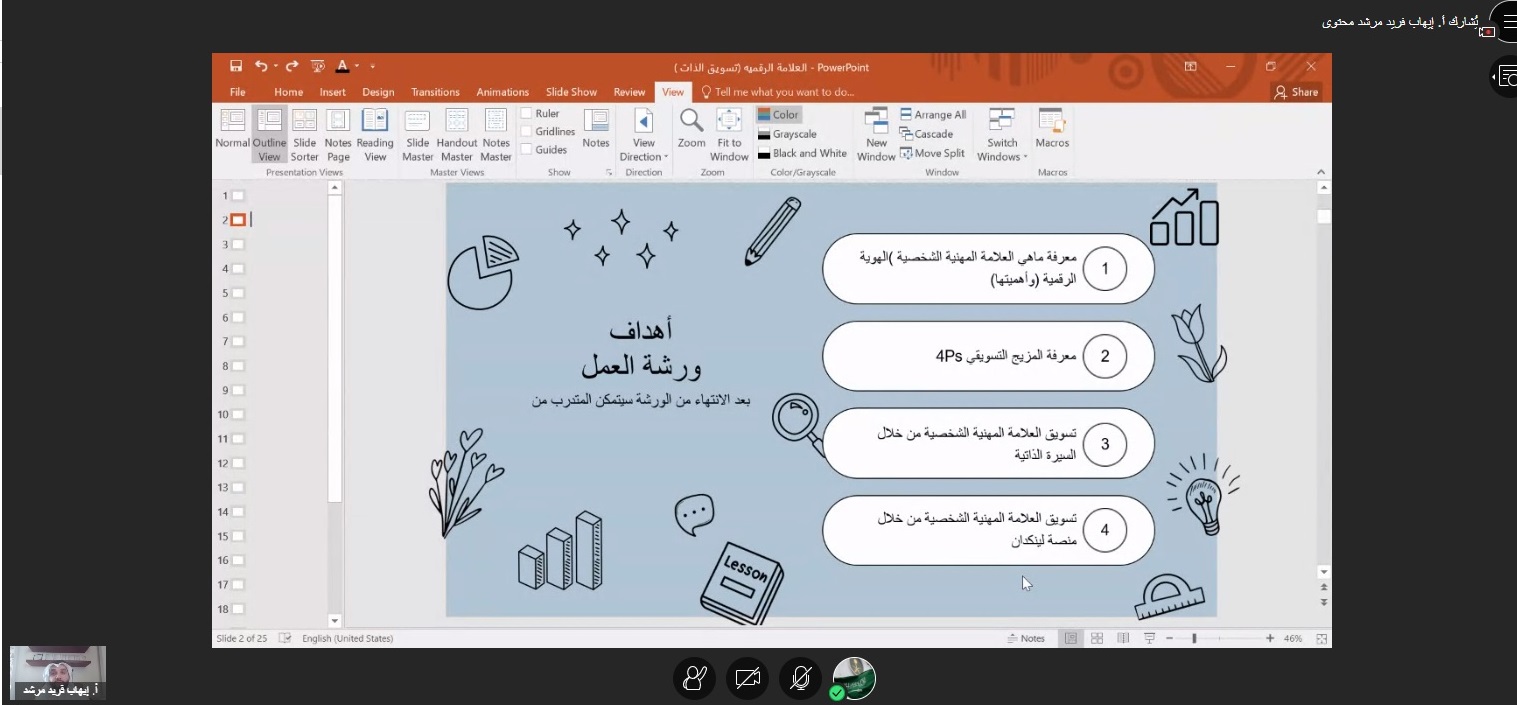Screen dimensions: 1517x705
Task: Open the Transitions ribbon tab
Action: coord(435,92)
